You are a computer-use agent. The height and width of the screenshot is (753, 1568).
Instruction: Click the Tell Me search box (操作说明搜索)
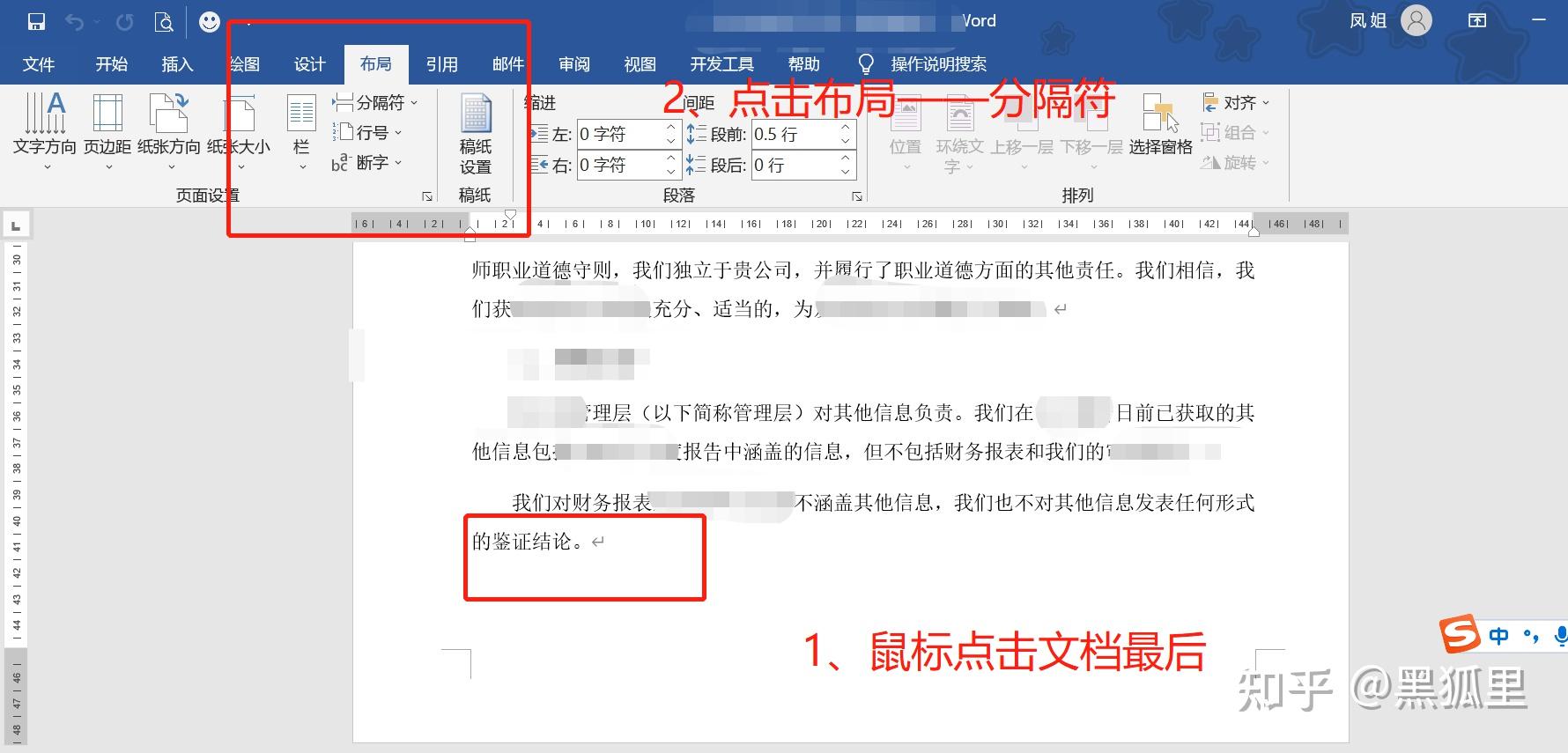[939, 63]
